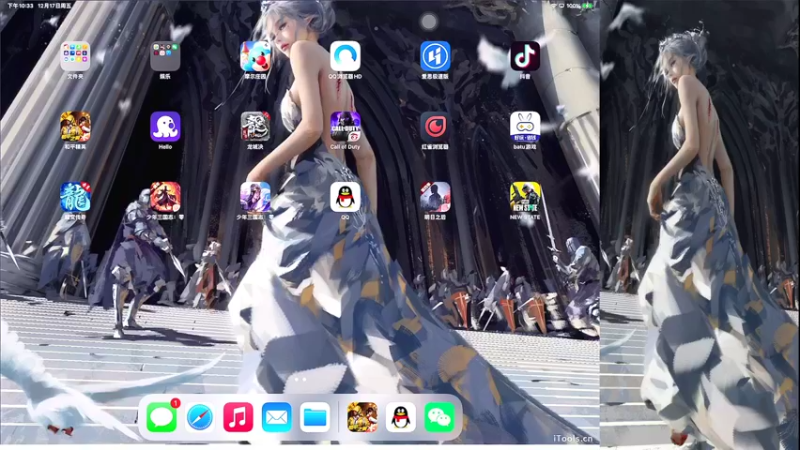Open Messages in the dock
Viewport: 800px width, 450px height.
(x=162, y=417)
